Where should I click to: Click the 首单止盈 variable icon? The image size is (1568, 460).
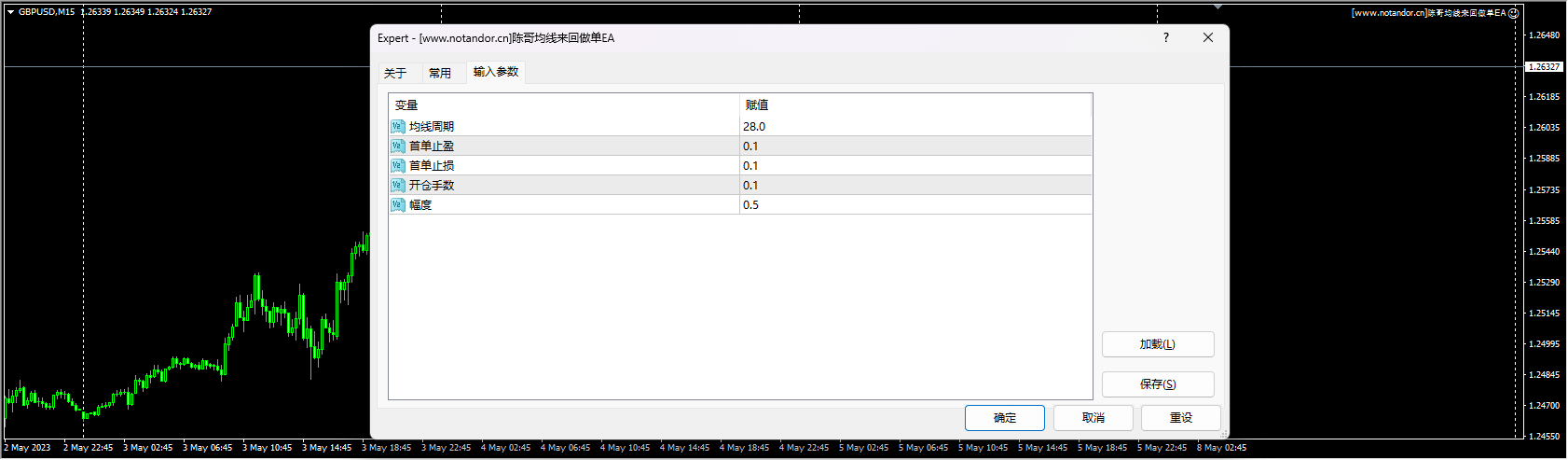click(398, 146)
